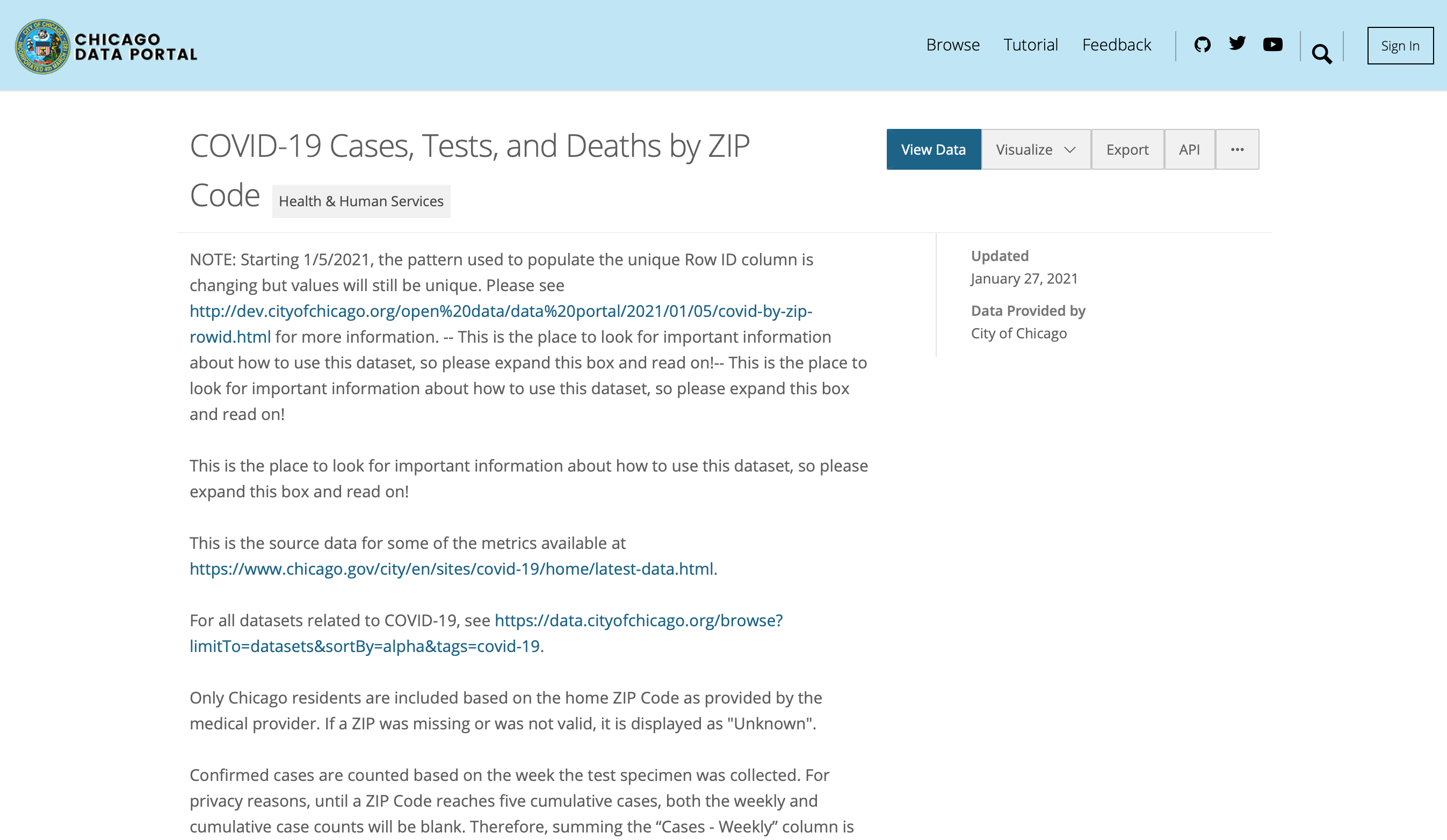
Task: Click paragraph starting 'Only Chicago residents'
Action: (x=505, y=710)
